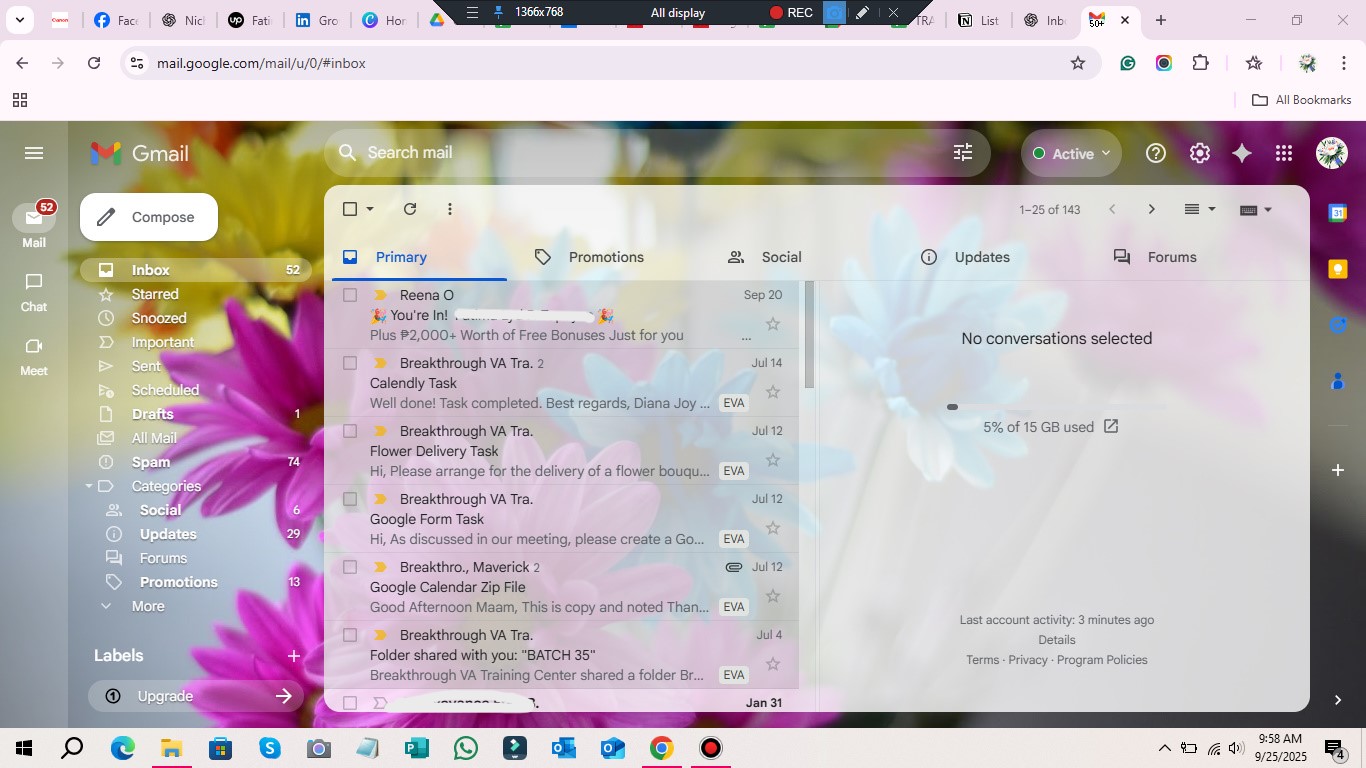Tick the Flower Delivery Task checkbox
Screen dimensions: 1366x768
(x=350, y=431)
